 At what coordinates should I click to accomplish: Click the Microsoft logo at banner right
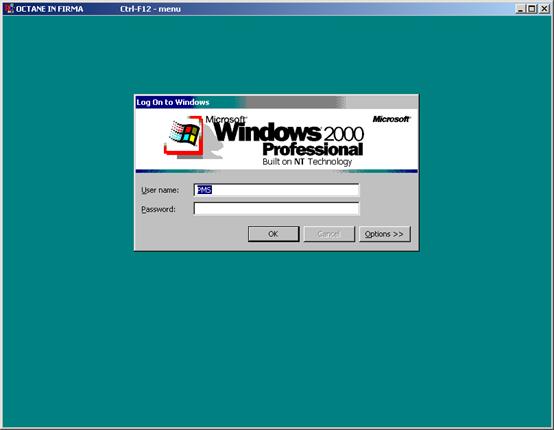[391, 119]
